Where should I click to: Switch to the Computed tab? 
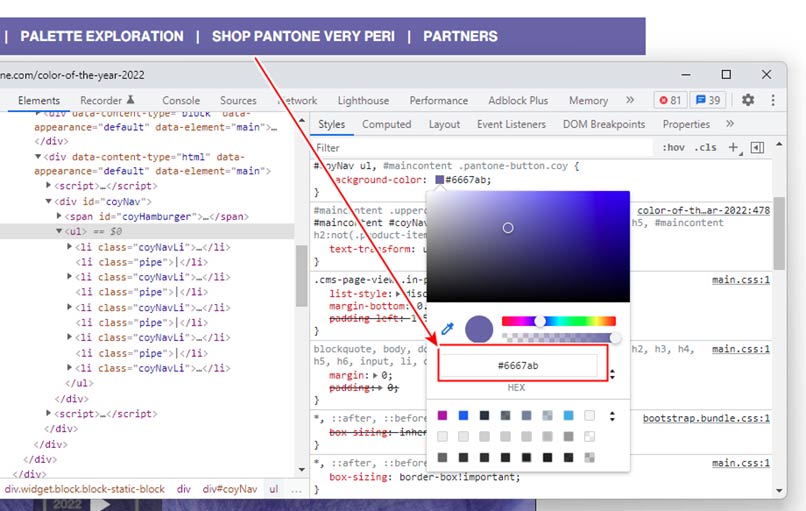pos(386,124)
